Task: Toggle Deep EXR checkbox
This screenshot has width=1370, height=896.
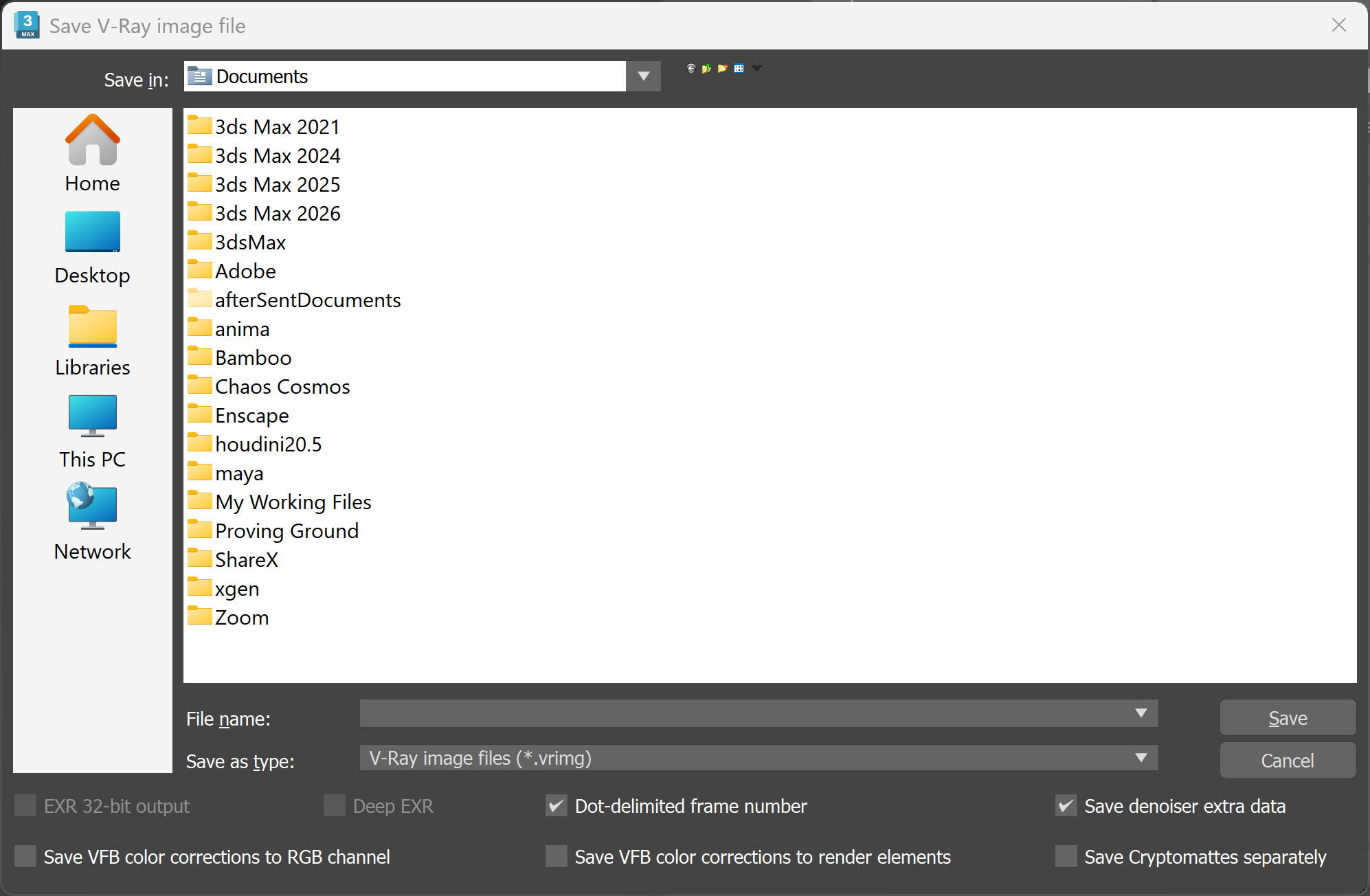Action: [335, 805]
